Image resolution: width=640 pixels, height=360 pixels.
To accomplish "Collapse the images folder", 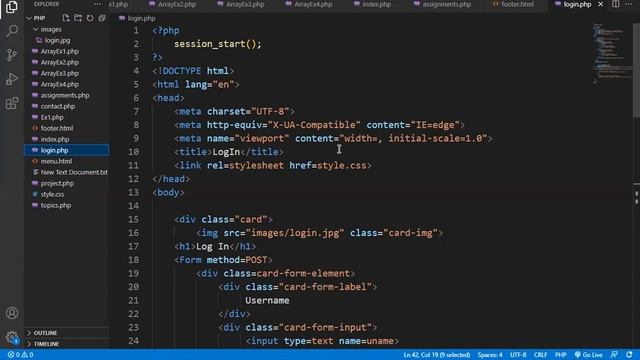I will coord(35,29).
